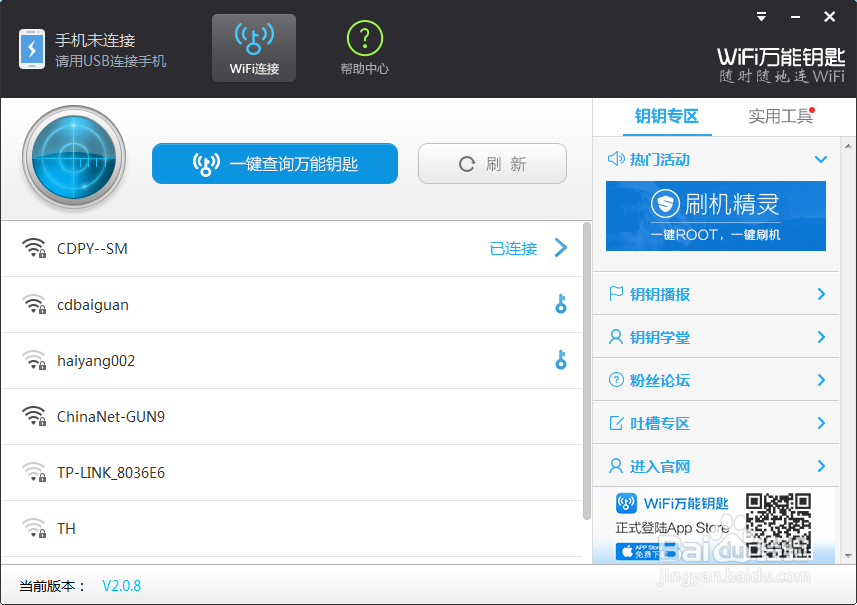Close the WiFi万能钥匙 window
This screenshot has width=857, height=605.
pyautogui.click(x=829, y=17)
